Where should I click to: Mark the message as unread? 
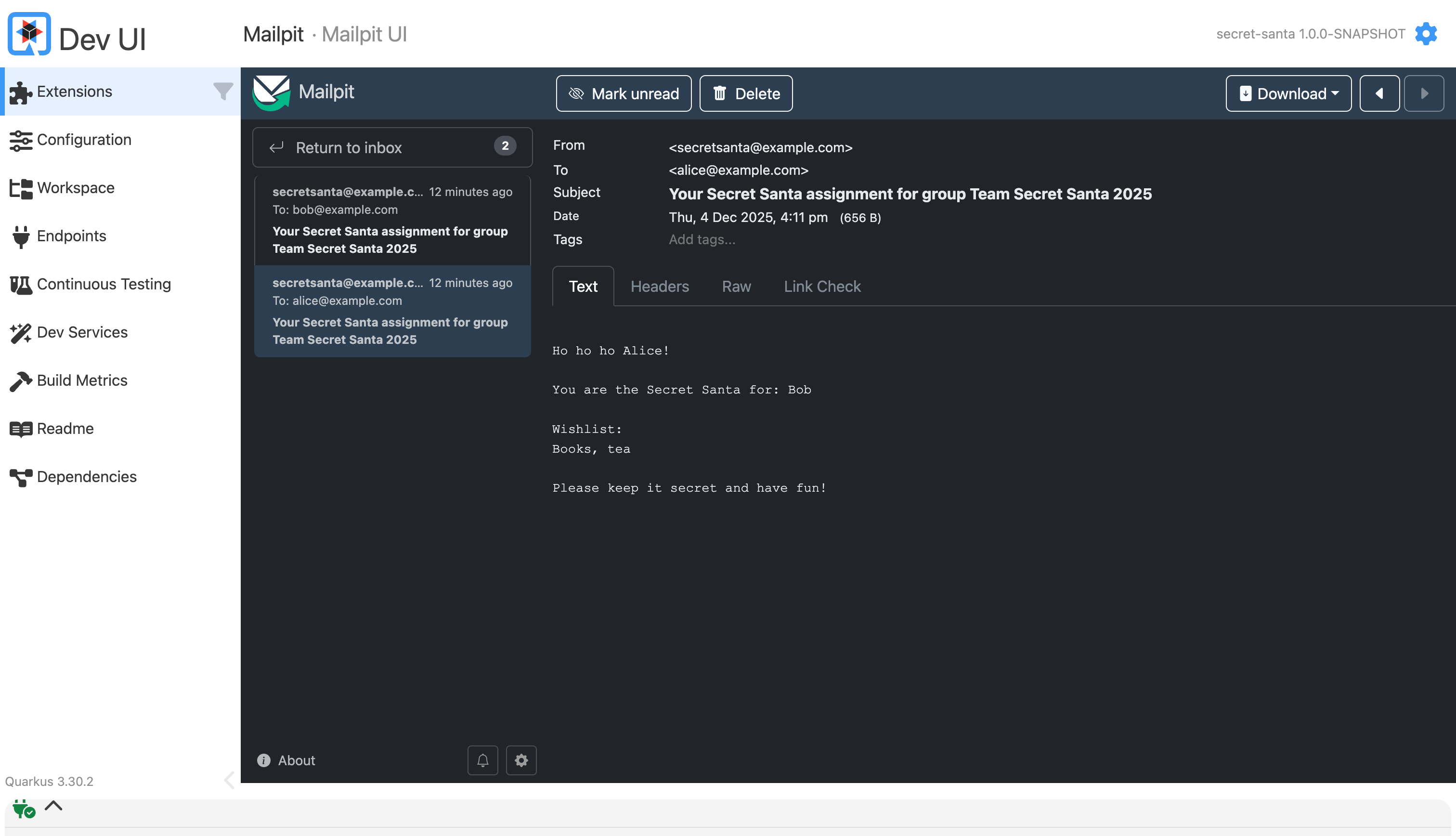pos(623,93)
